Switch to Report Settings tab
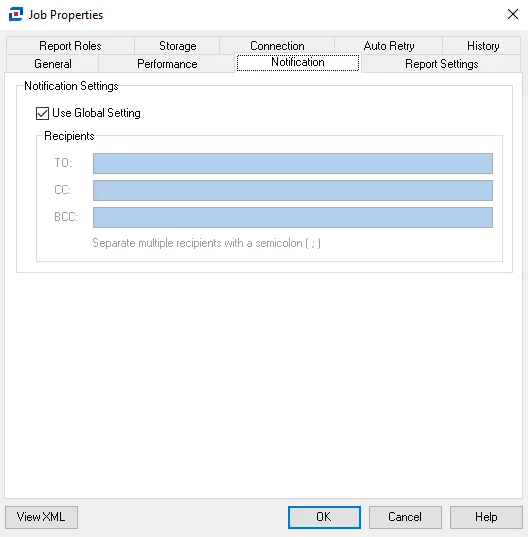The height and width of the screenshot is (537, 528). coord(441,64)
